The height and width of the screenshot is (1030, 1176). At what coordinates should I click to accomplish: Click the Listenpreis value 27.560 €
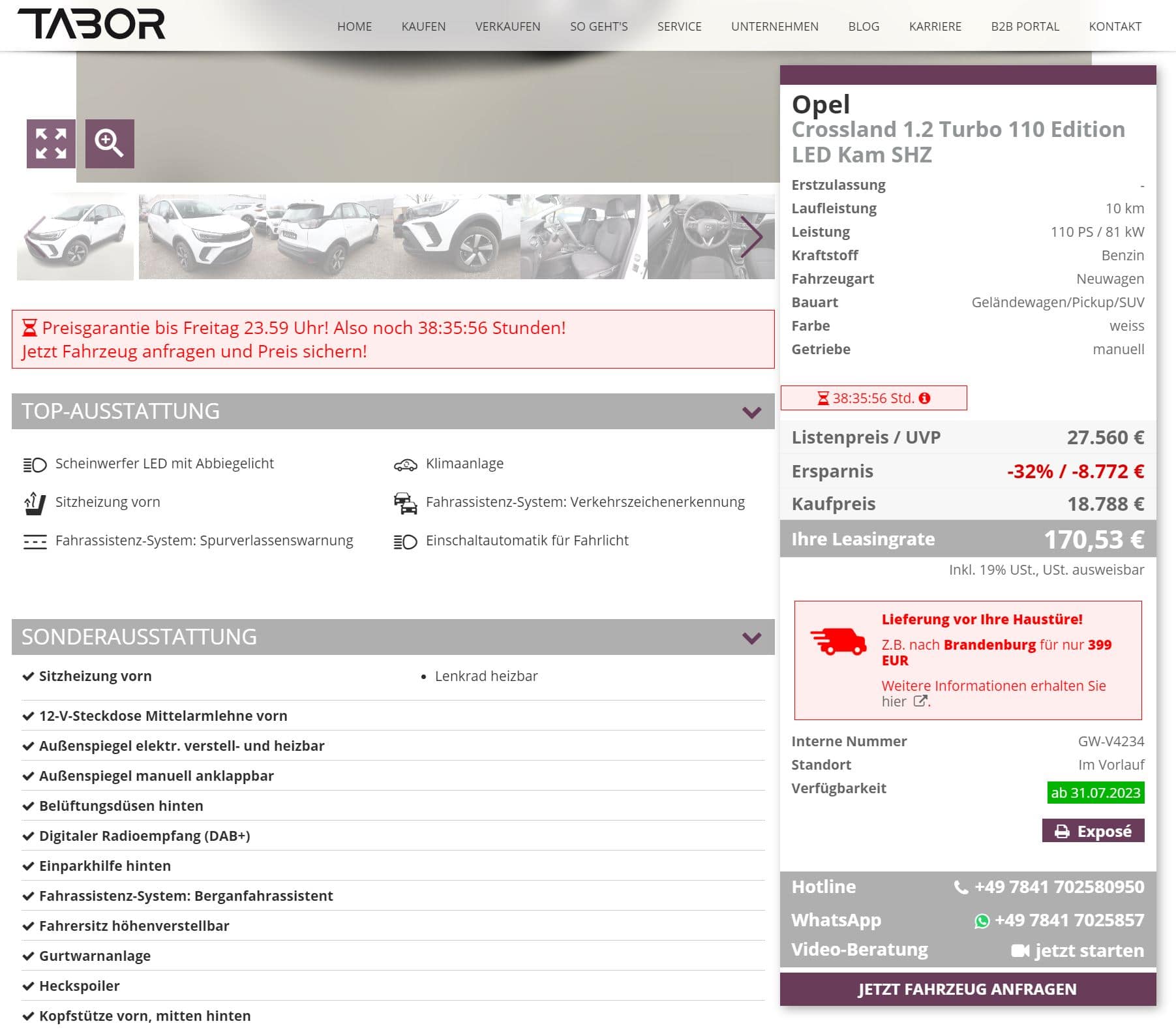pyautogui.click(x=1105, y=437)
